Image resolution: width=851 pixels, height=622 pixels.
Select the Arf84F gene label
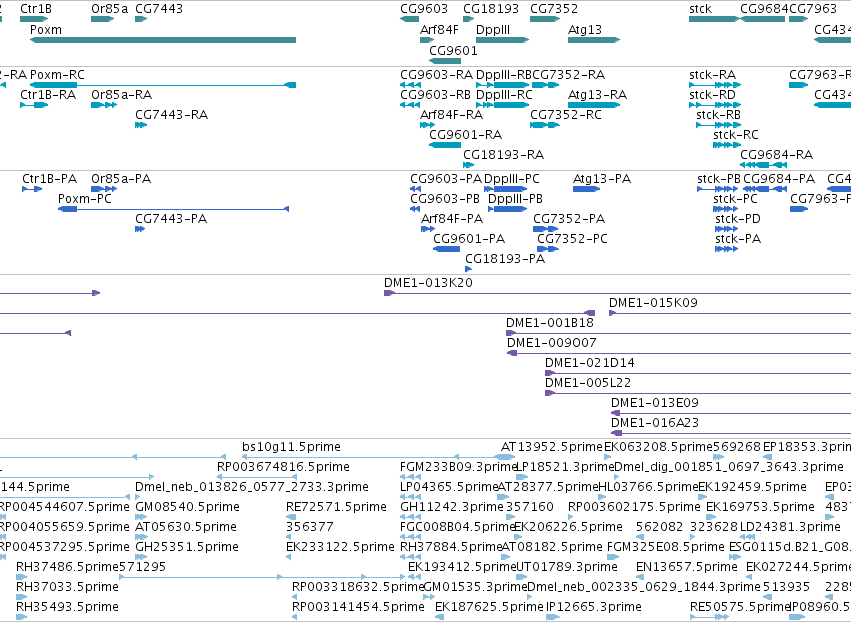point(439,30)
